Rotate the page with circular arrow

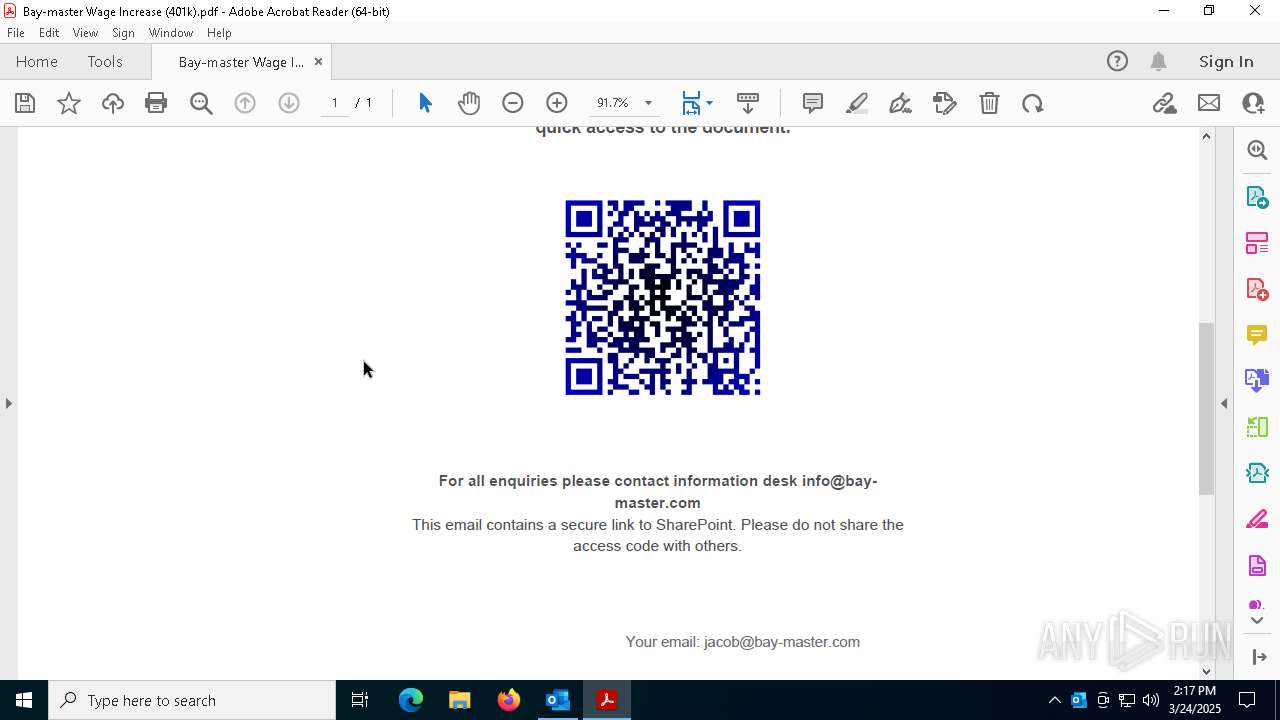click(x=1033, y=103)
